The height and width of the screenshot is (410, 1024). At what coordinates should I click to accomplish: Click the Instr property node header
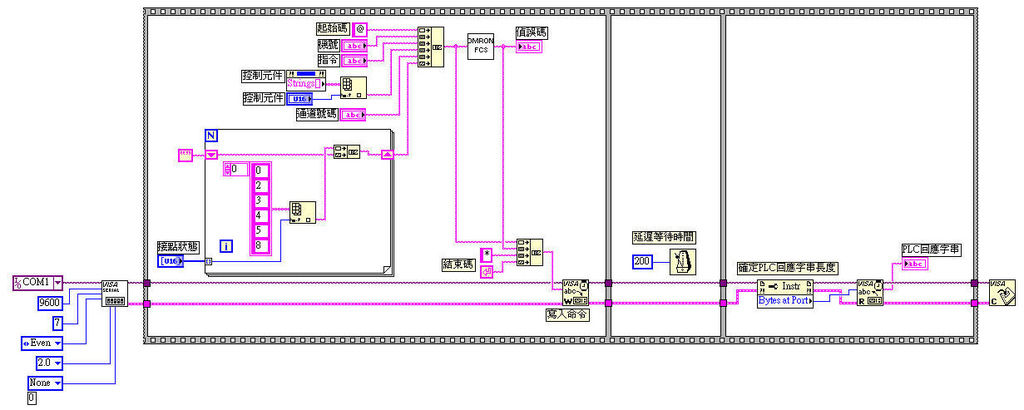pyautogui.click(x=786, y=287)
